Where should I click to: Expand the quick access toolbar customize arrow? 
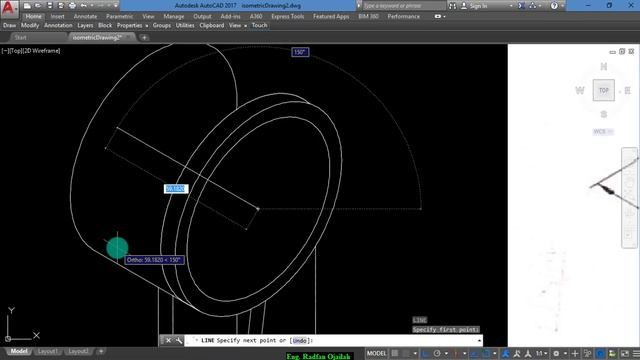click(116, 6)
